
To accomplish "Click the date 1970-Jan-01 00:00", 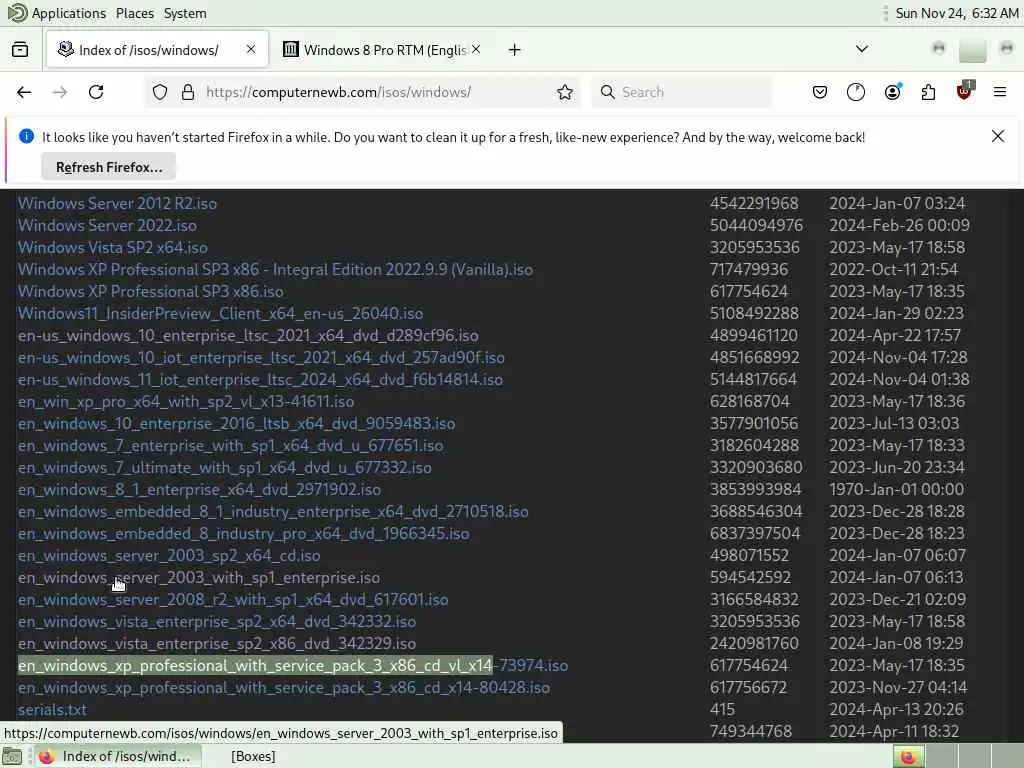I will (x=896, y=490).
